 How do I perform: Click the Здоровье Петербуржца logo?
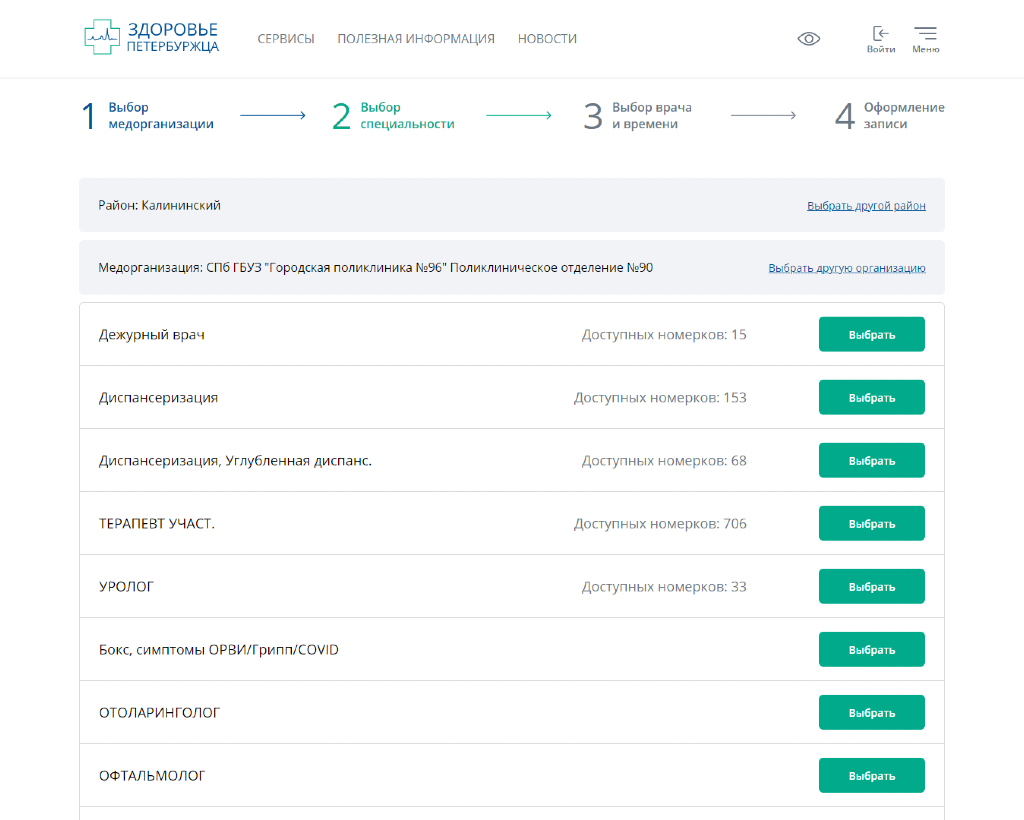(152, 37)
